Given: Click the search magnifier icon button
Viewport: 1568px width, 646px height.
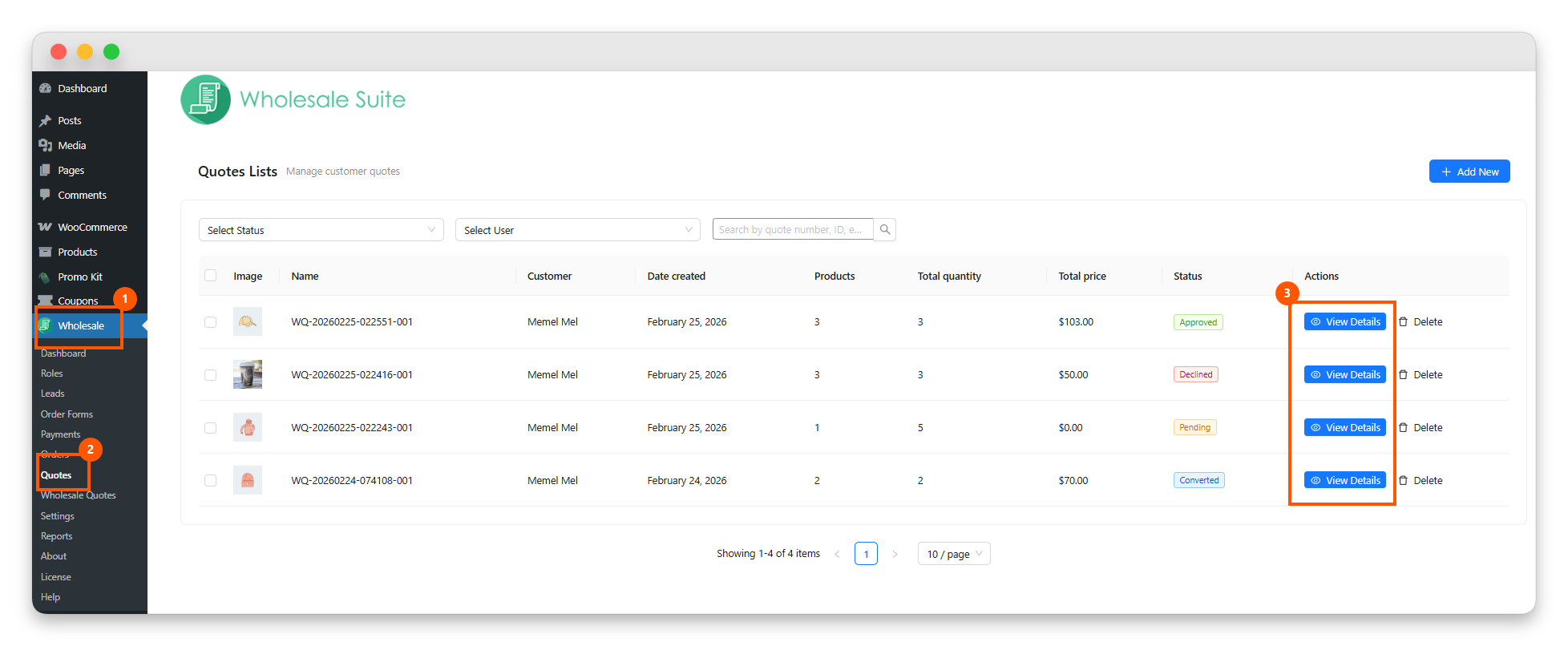Looking at the screenshot, I should coord(885,230).
